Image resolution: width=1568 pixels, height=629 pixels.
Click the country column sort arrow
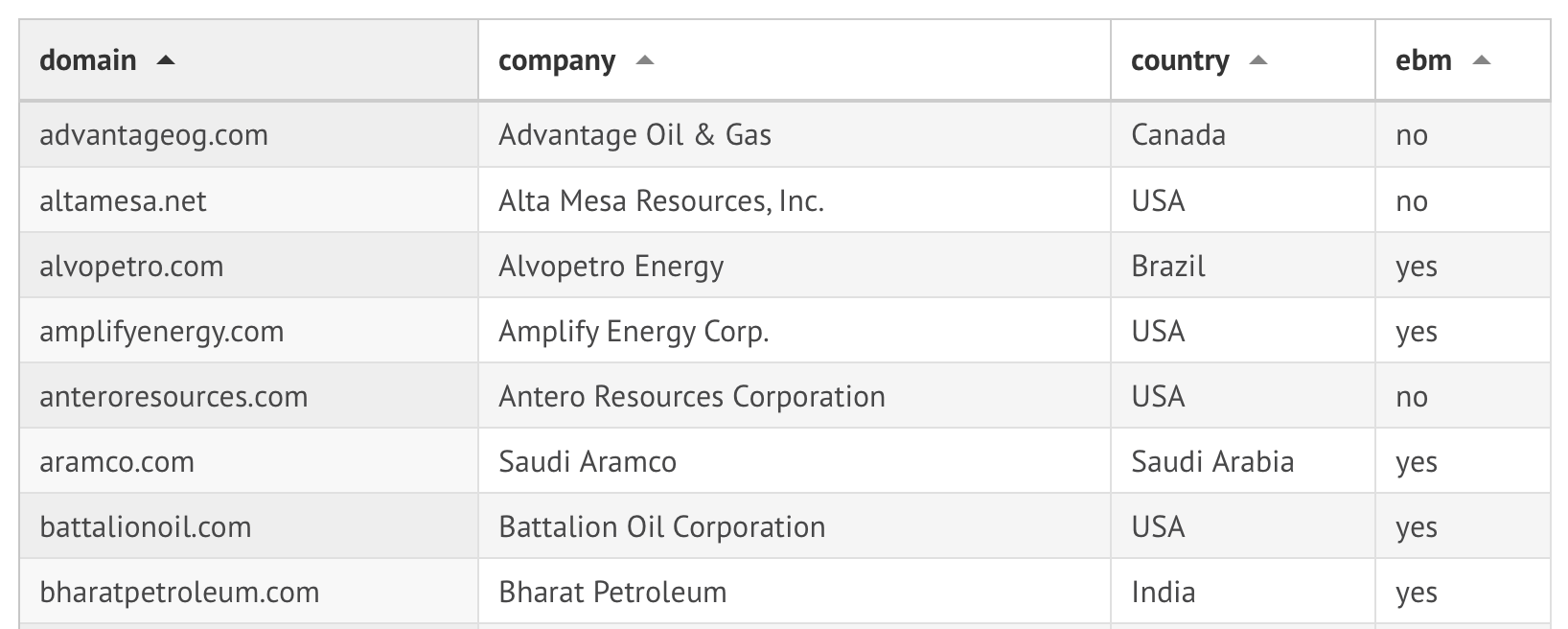point(1258,60)
